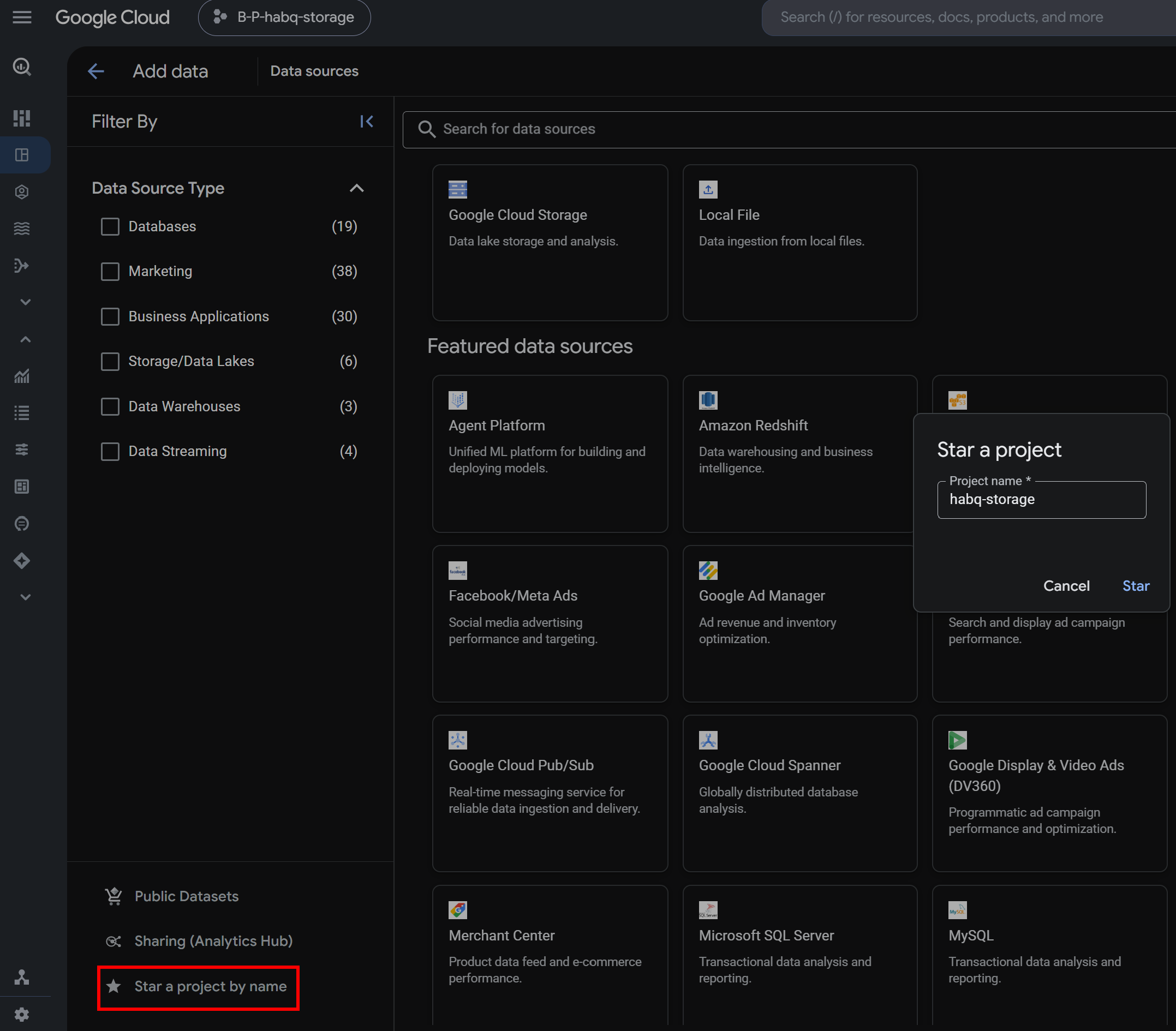The image size is (1176, 1031).
Task: Expand the sidebar section with the downward chevron under the pipelines icon
Action: 25,302
